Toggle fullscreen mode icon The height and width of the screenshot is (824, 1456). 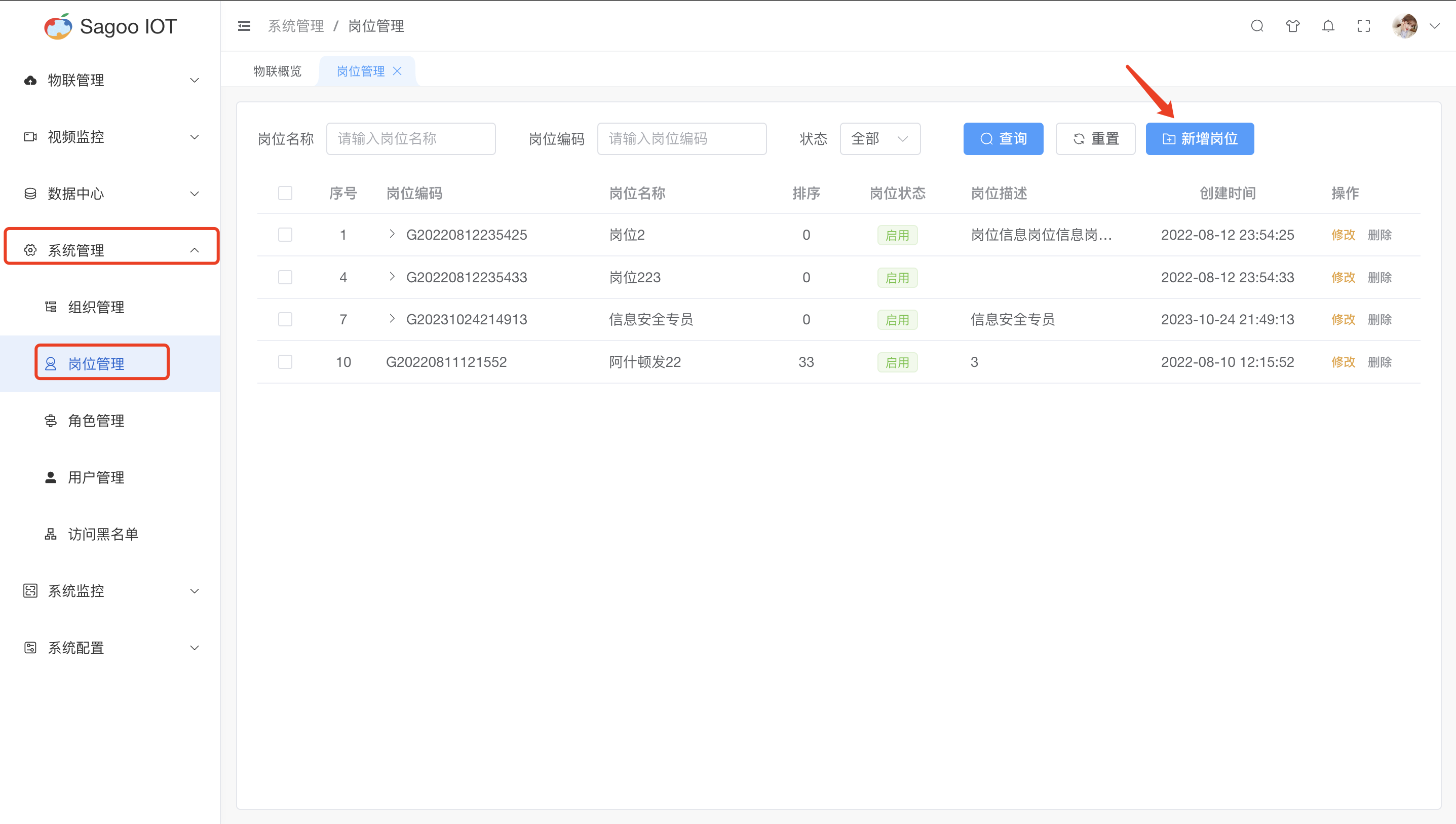pos(1364,26)
